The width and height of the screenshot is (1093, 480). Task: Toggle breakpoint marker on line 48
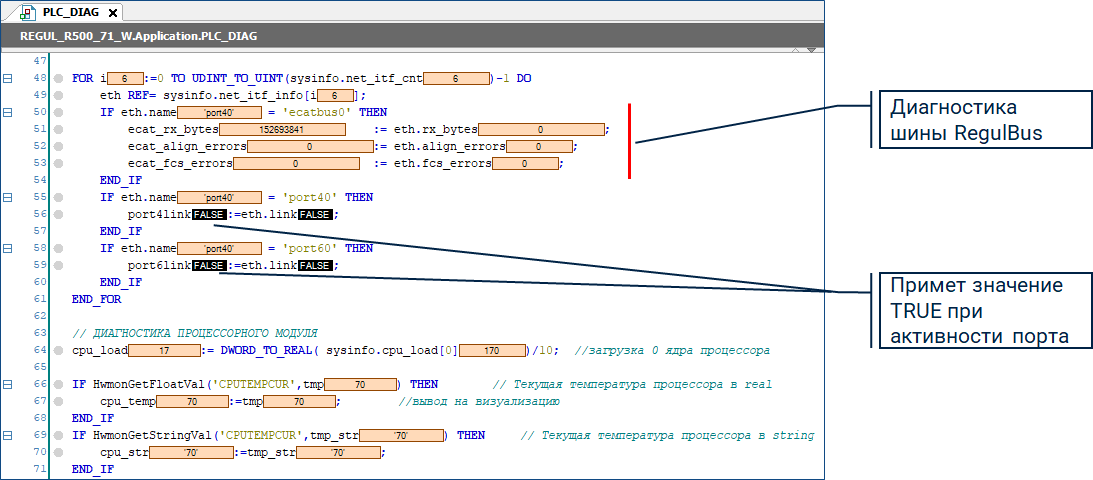pyautogui.click(x=59, y=78)
